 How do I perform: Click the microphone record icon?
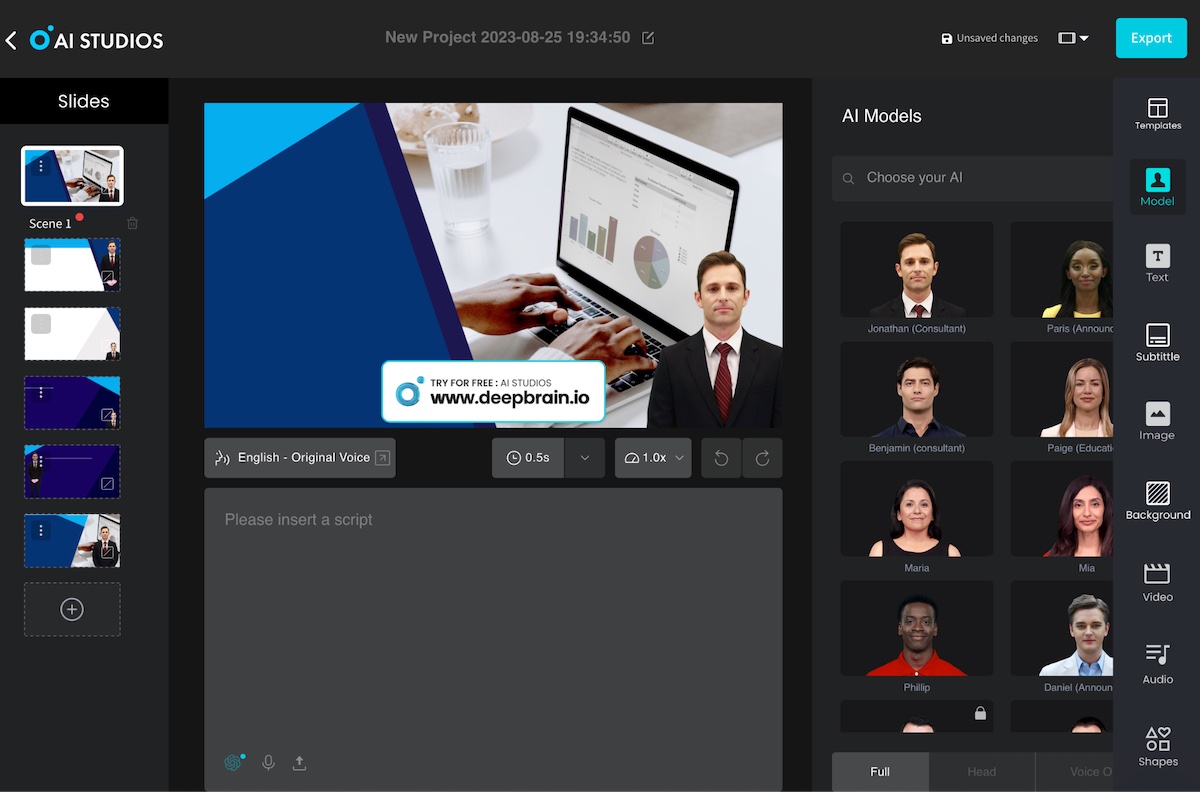[x=268, y=763]
